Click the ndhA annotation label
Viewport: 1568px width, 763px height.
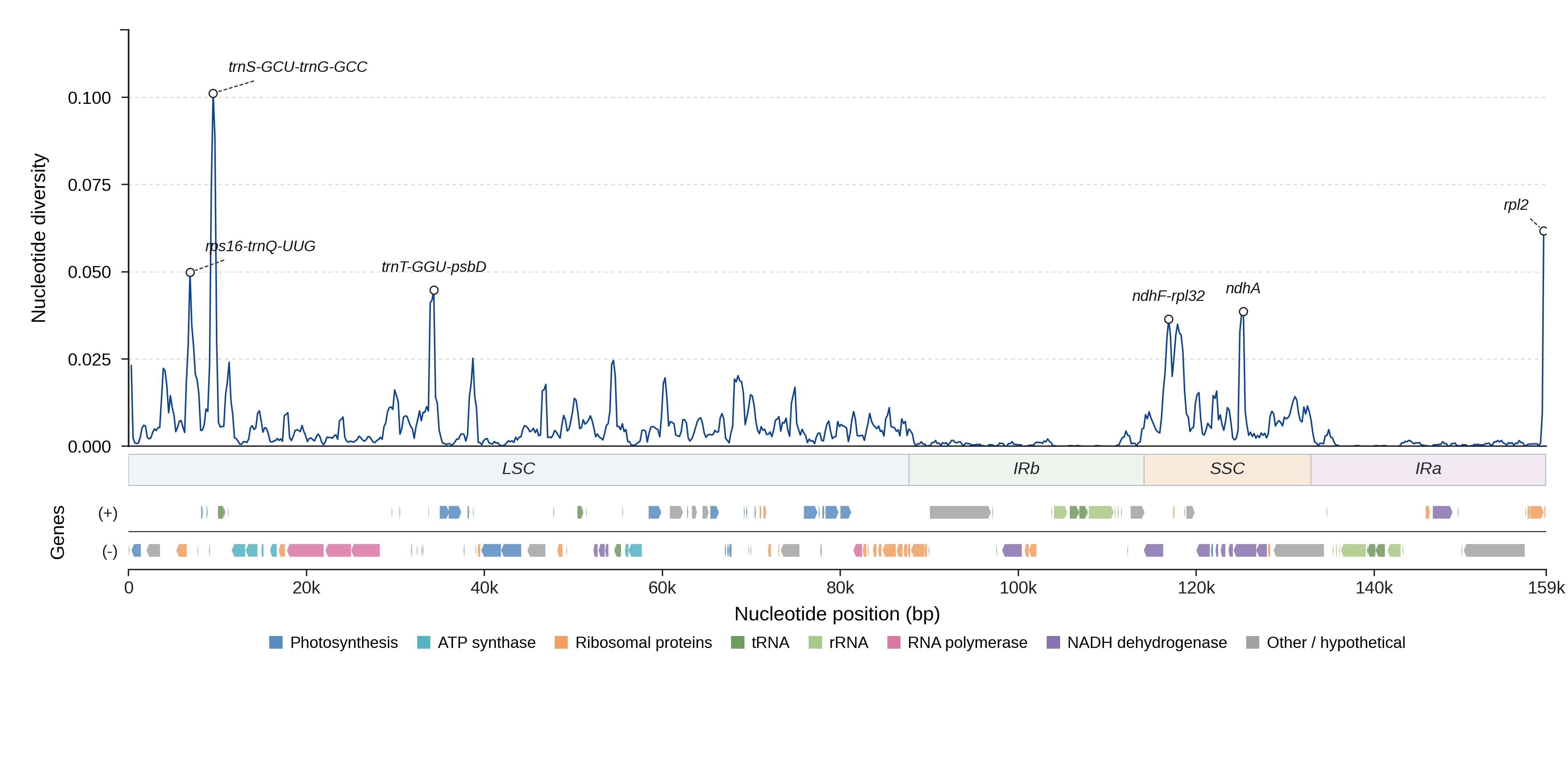[x=1243, y=288]
